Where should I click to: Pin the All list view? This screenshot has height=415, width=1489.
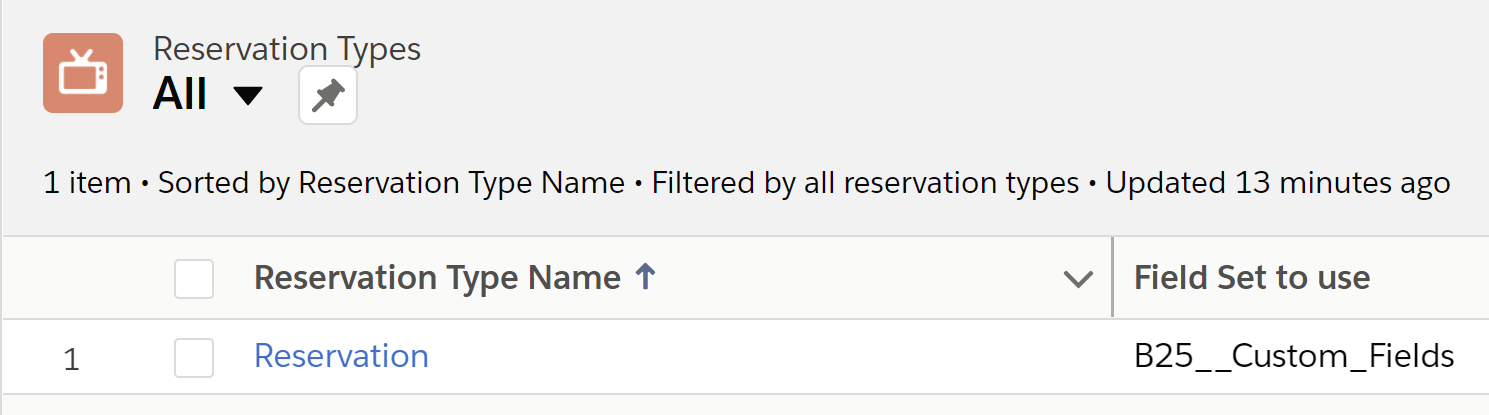pos(328,97)
